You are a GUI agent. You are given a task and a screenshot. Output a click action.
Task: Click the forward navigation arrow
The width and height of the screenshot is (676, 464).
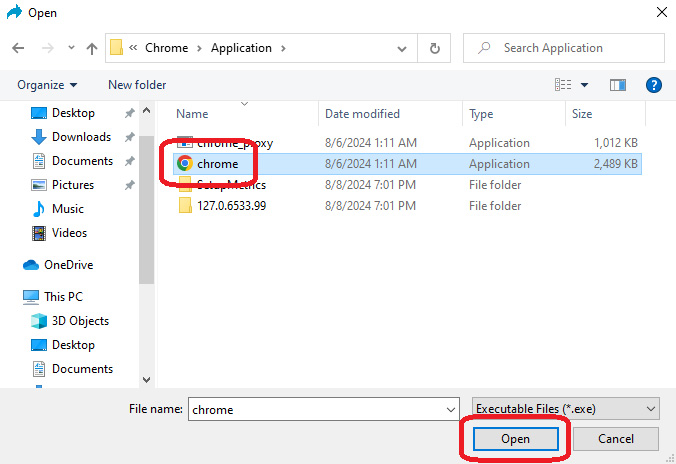pyautogui.click(x=47, y=48)
